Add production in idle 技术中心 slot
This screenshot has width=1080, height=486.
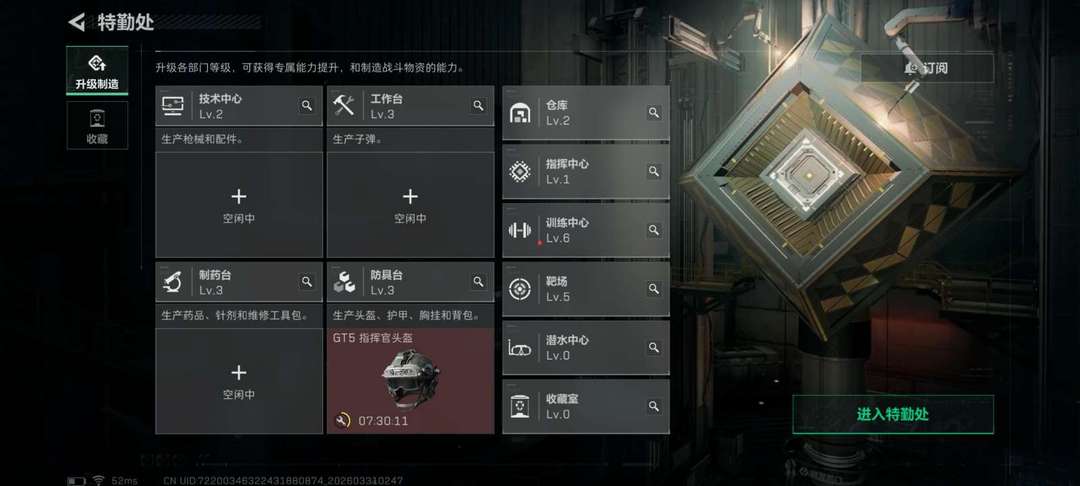pyautogui.click(x=239, y=205)
